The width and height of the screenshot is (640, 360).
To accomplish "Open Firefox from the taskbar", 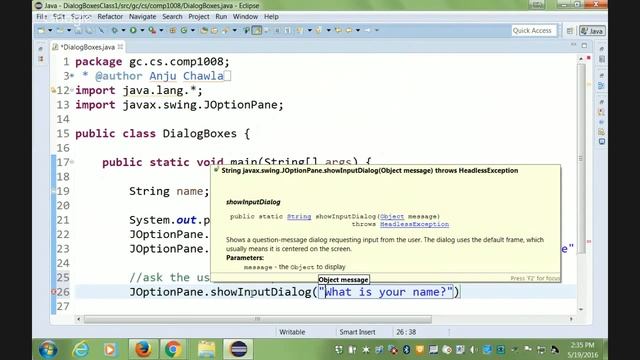I will pos(143,349).
